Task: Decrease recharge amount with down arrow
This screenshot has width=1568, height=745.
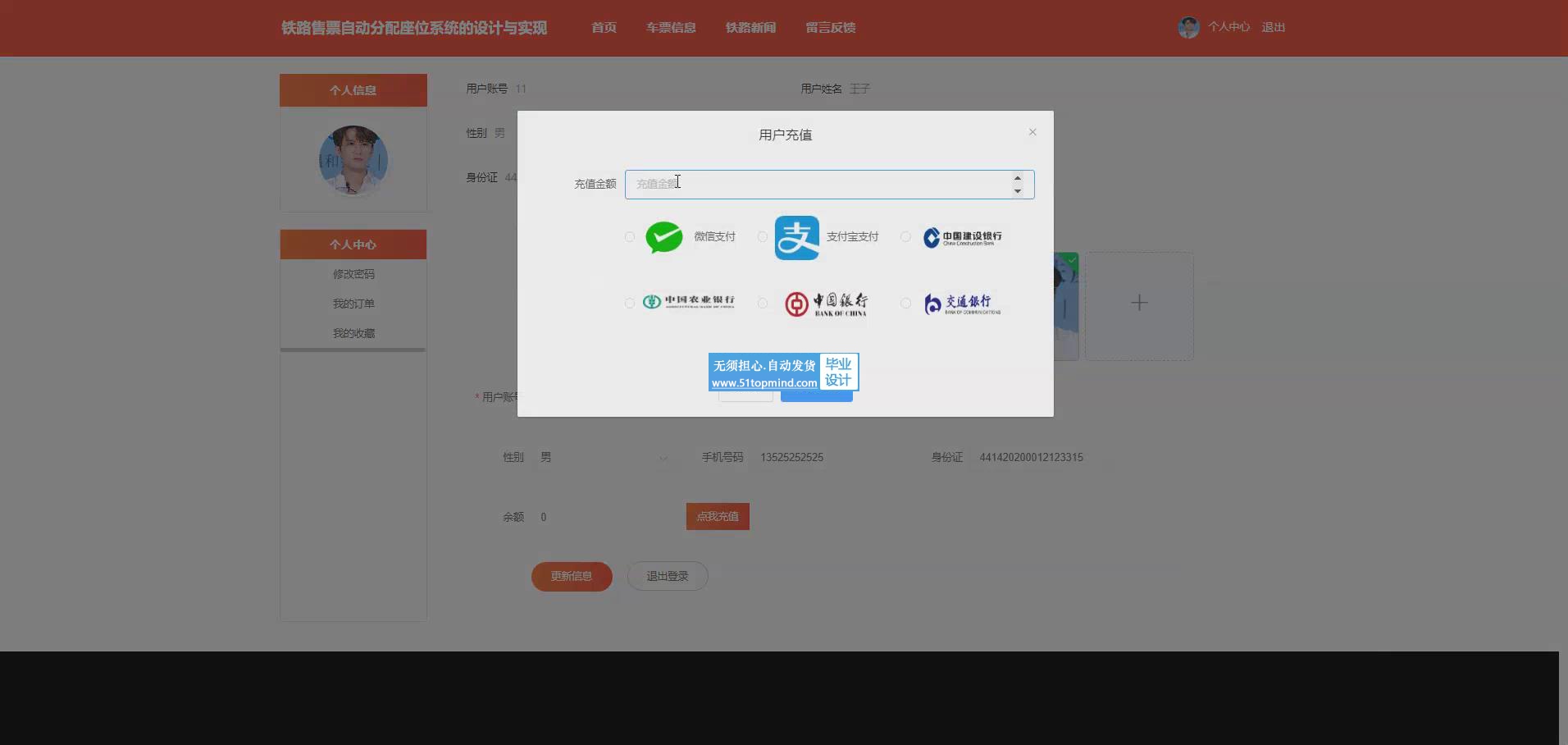Action: point(1018,191)
